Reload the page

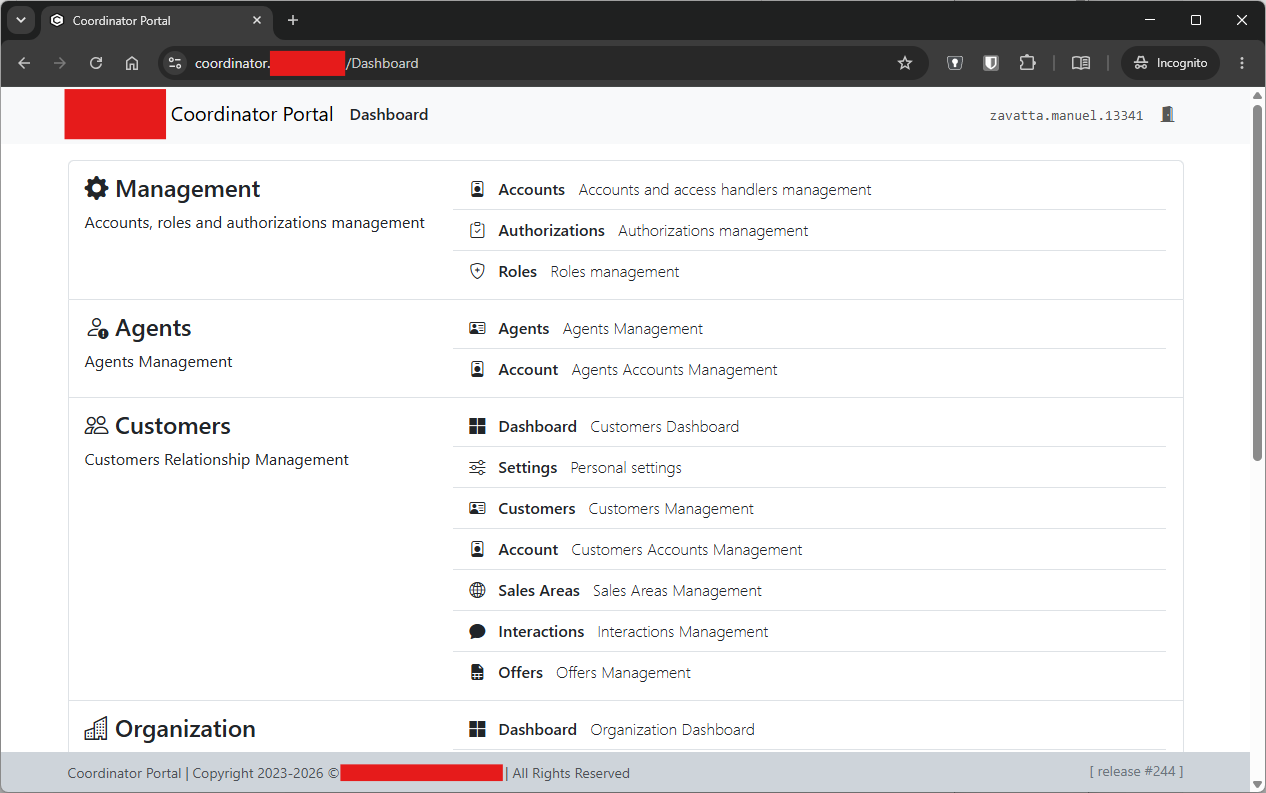point(96,63)
